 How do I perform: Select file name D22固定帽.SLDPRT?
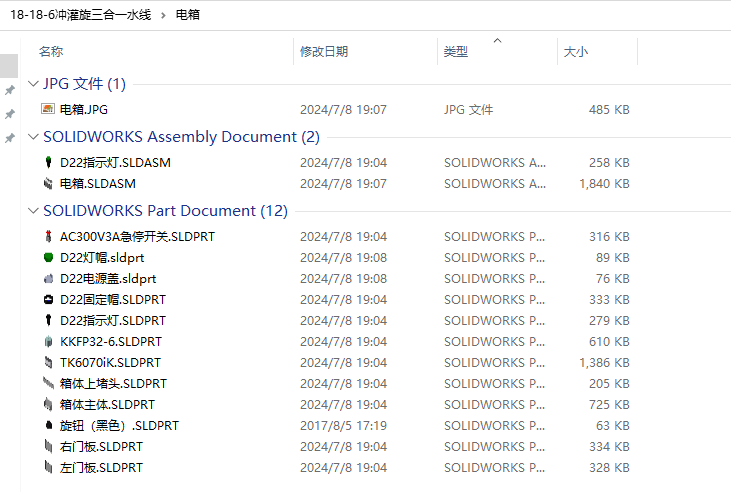(113, 299)
